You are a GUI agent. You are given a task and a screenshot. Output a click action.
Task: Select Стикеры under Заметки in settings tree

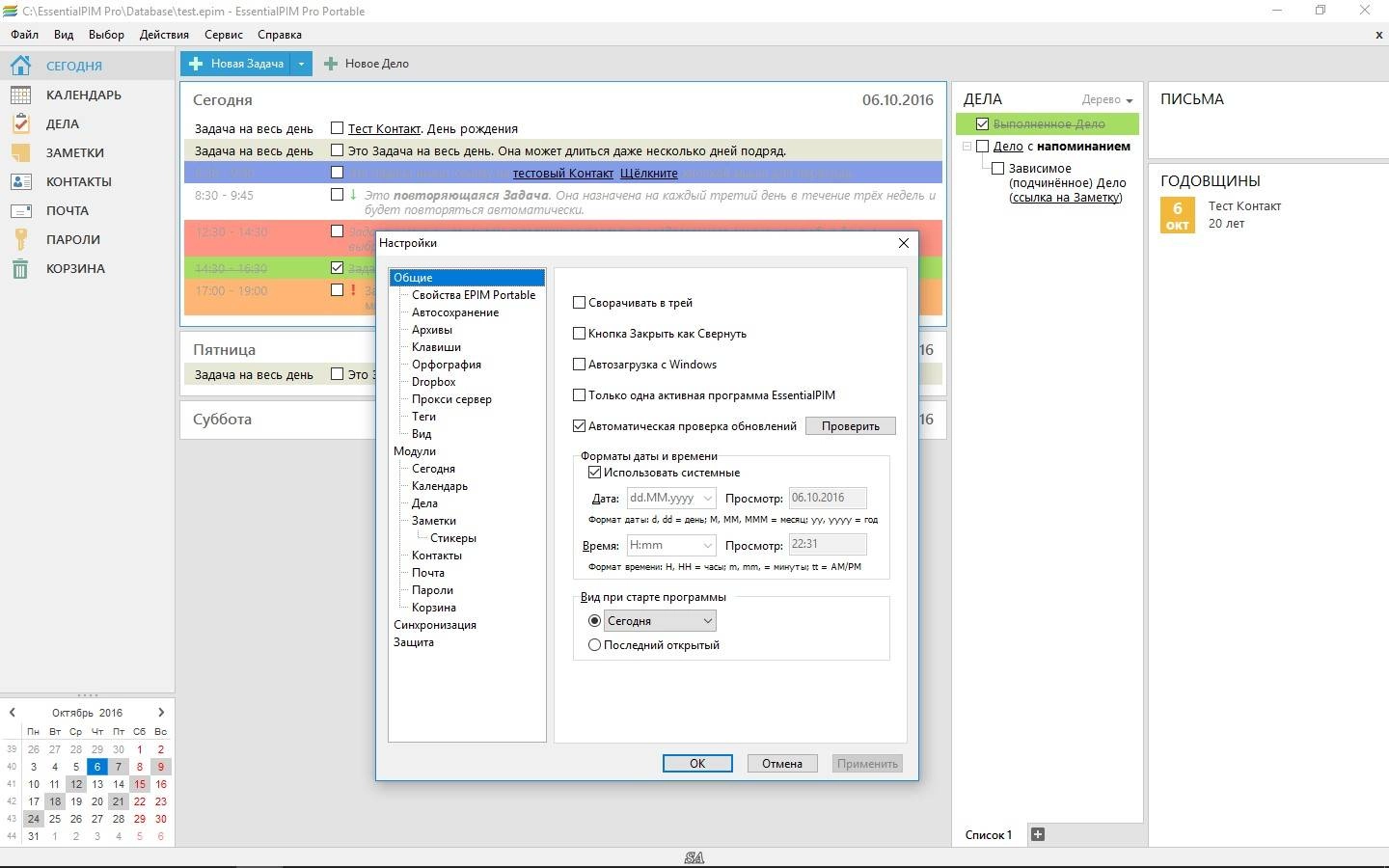453,538
